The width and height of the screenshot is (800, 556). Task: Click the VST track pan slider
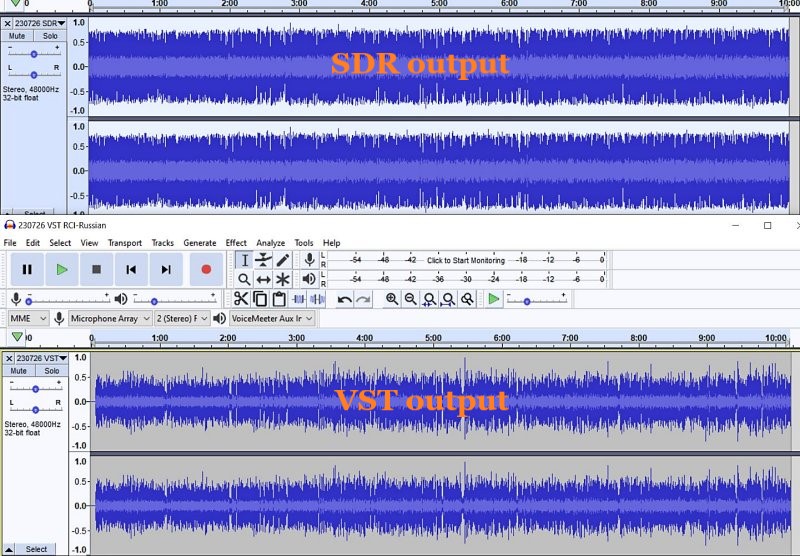coord(36,409)
